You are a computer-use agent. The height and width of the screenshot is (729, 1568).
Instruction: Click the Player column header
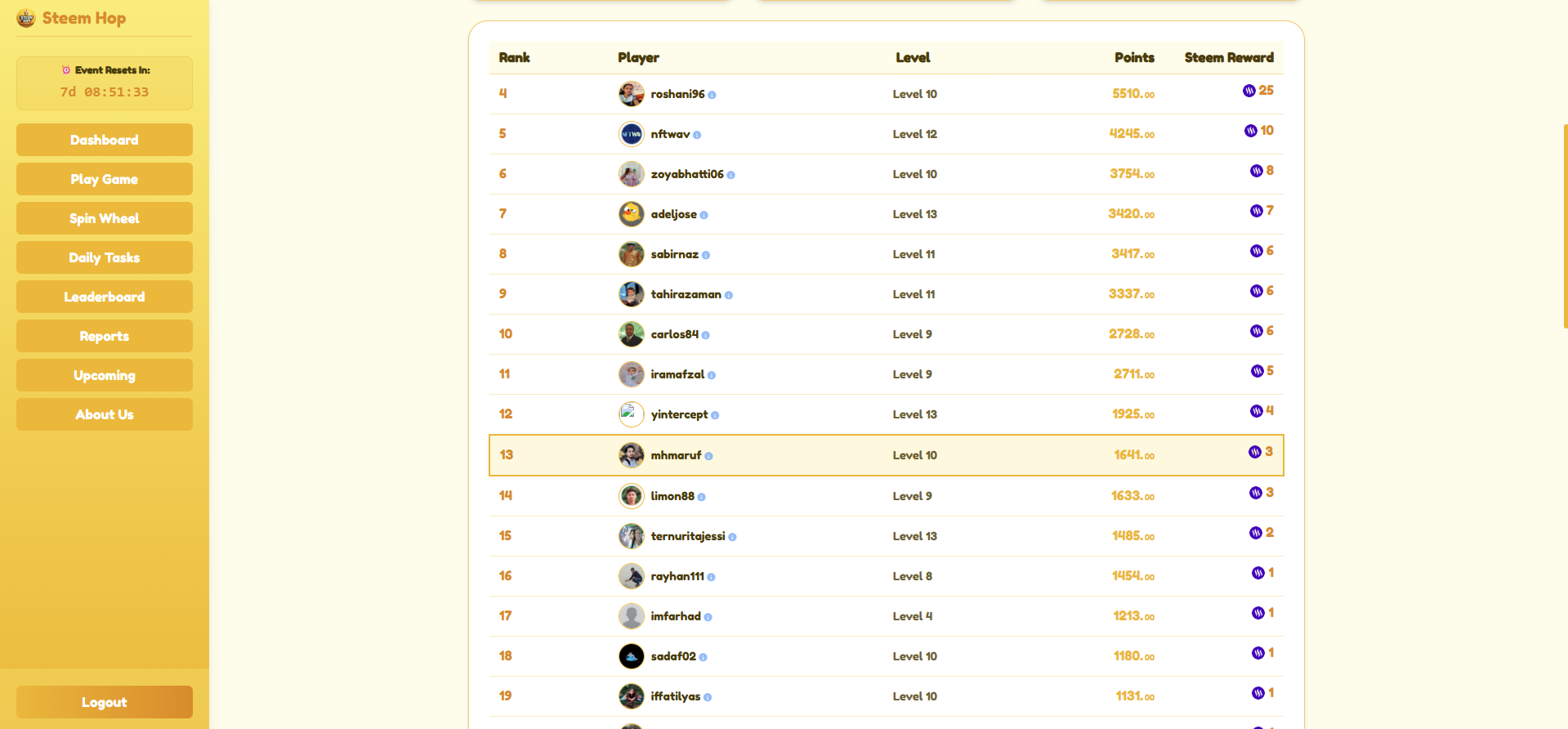click(x=638, y=57)
